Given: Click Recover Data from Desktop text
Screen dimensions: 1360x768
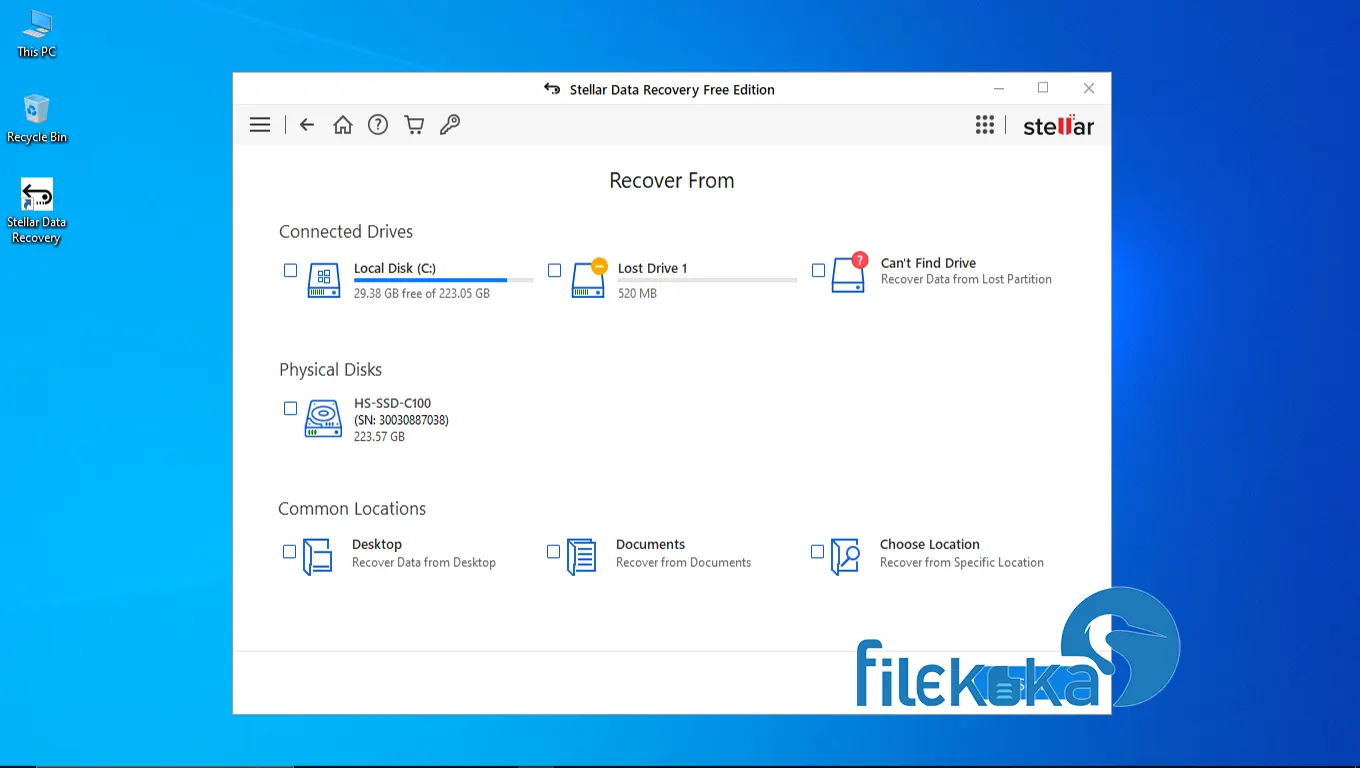Looking at the screenshot, I should [424, 562].
